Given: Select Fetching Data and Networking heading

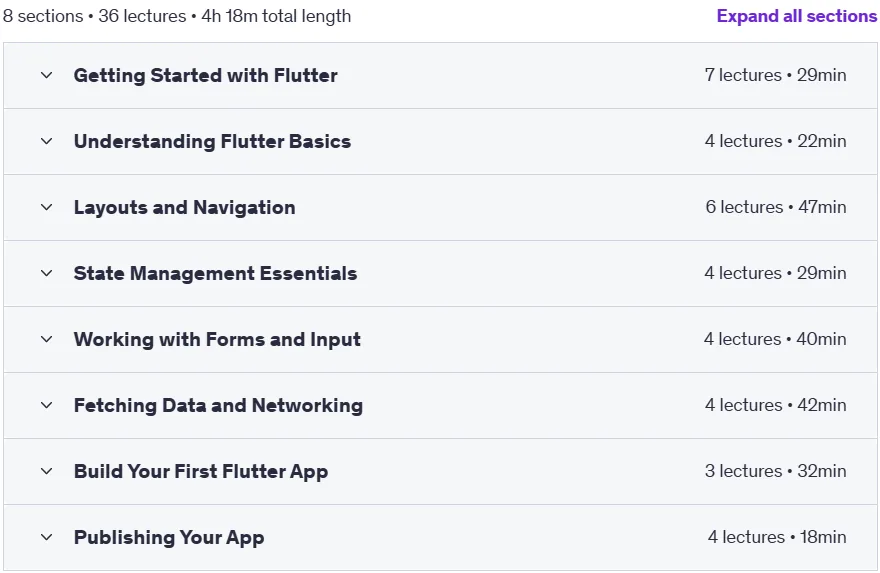Looking at the screenshot, I should pyautogui.click(x=218, y=405).
